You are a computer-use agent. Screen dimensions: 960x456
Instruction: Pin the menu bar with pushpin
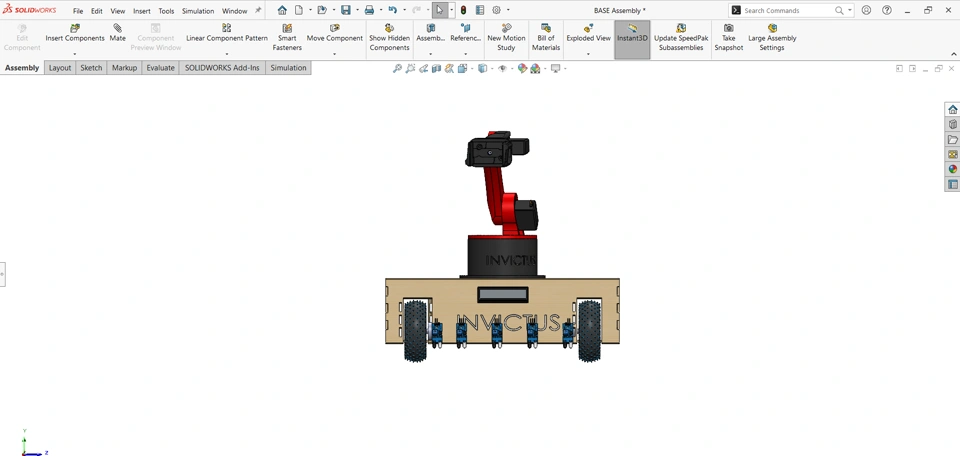[258, 10]
